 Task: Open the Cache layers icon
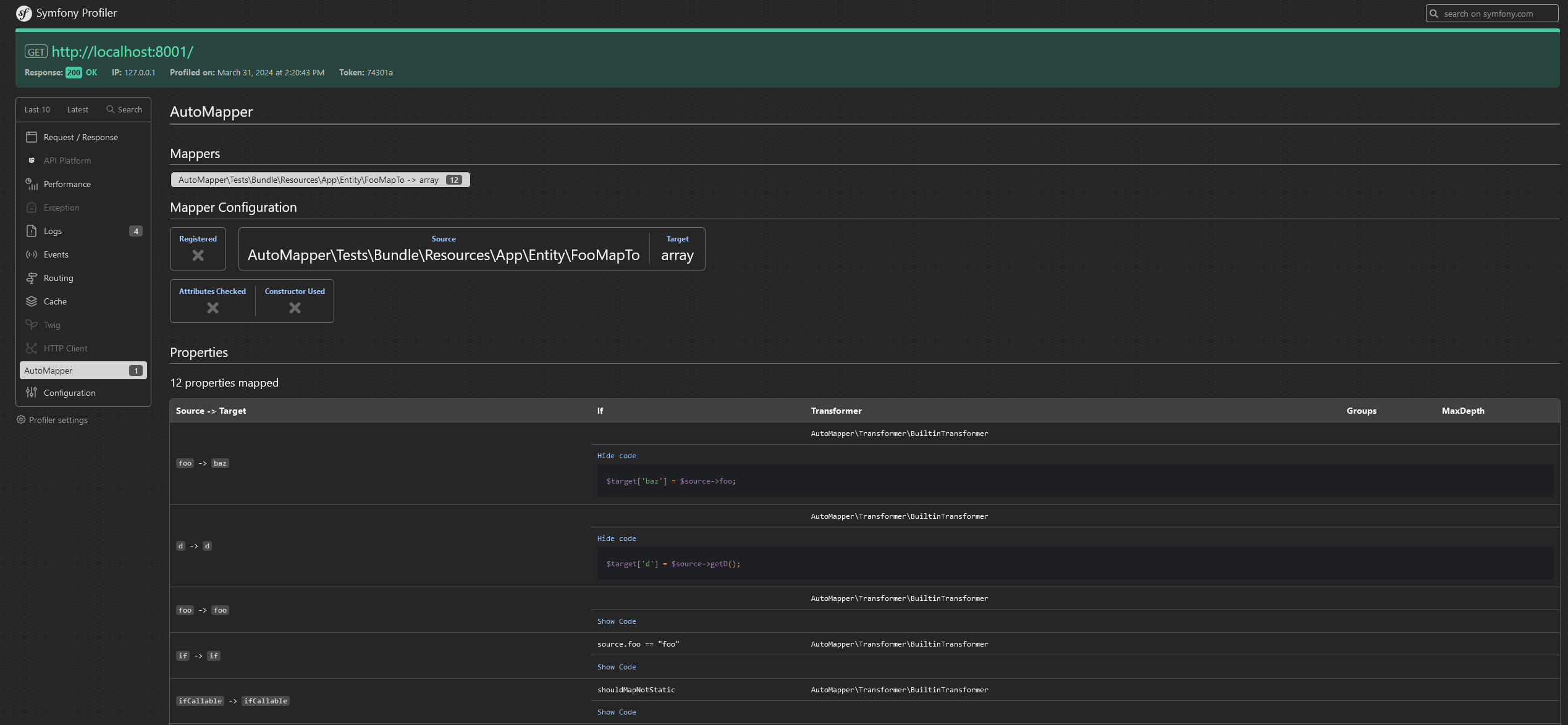tap(32, 301)
